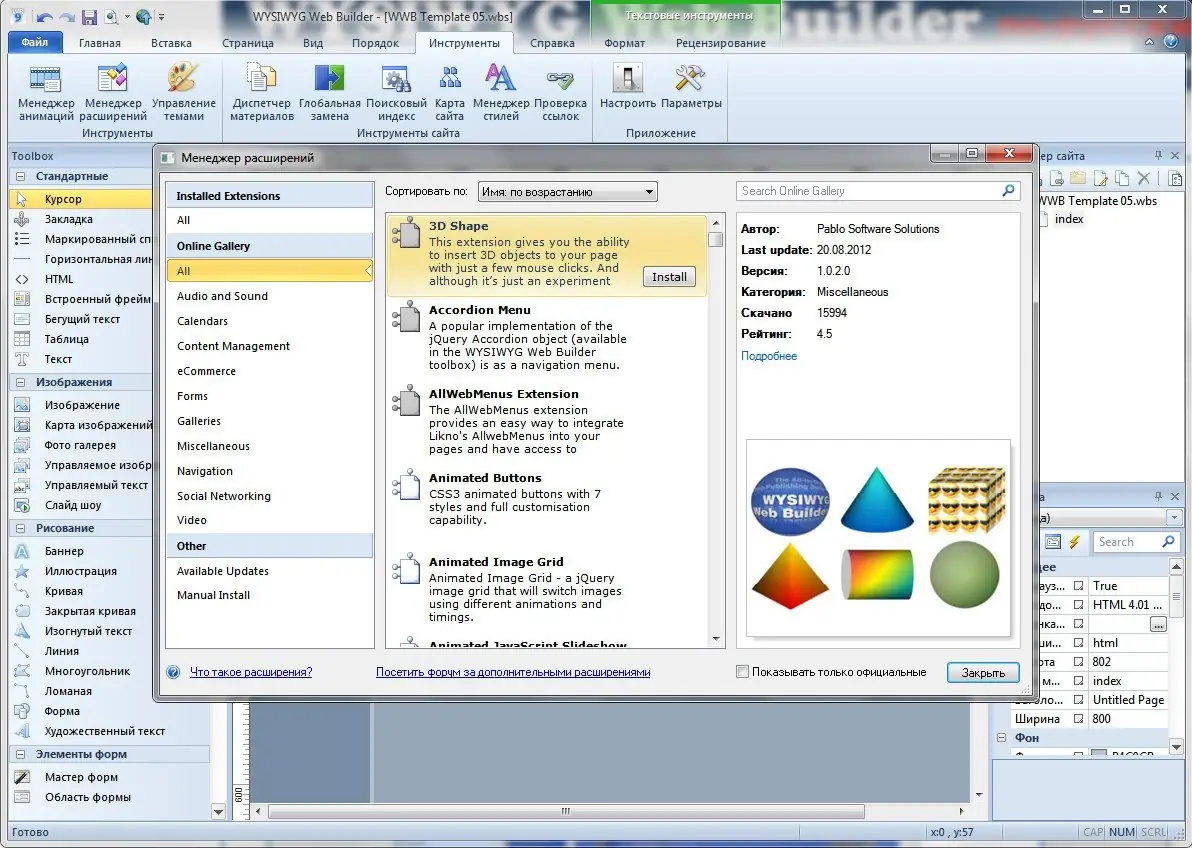
Task: Switch to the Главная ribbon tab
Action: tap(100, 43)
